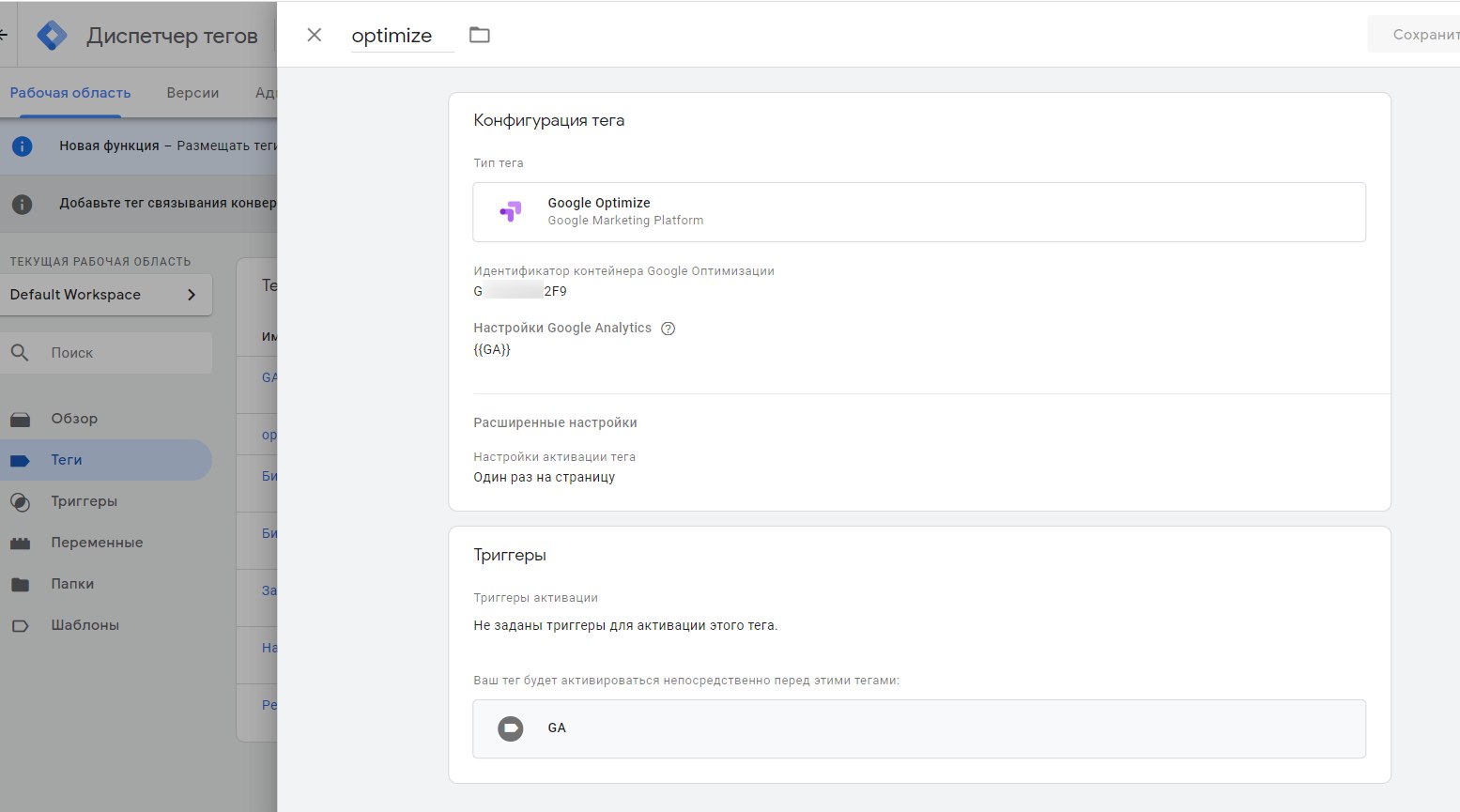Screen dimensions: 1460x812
Task: Click the help icon beside Настройки Google Analytics
Action: (669, 329)
